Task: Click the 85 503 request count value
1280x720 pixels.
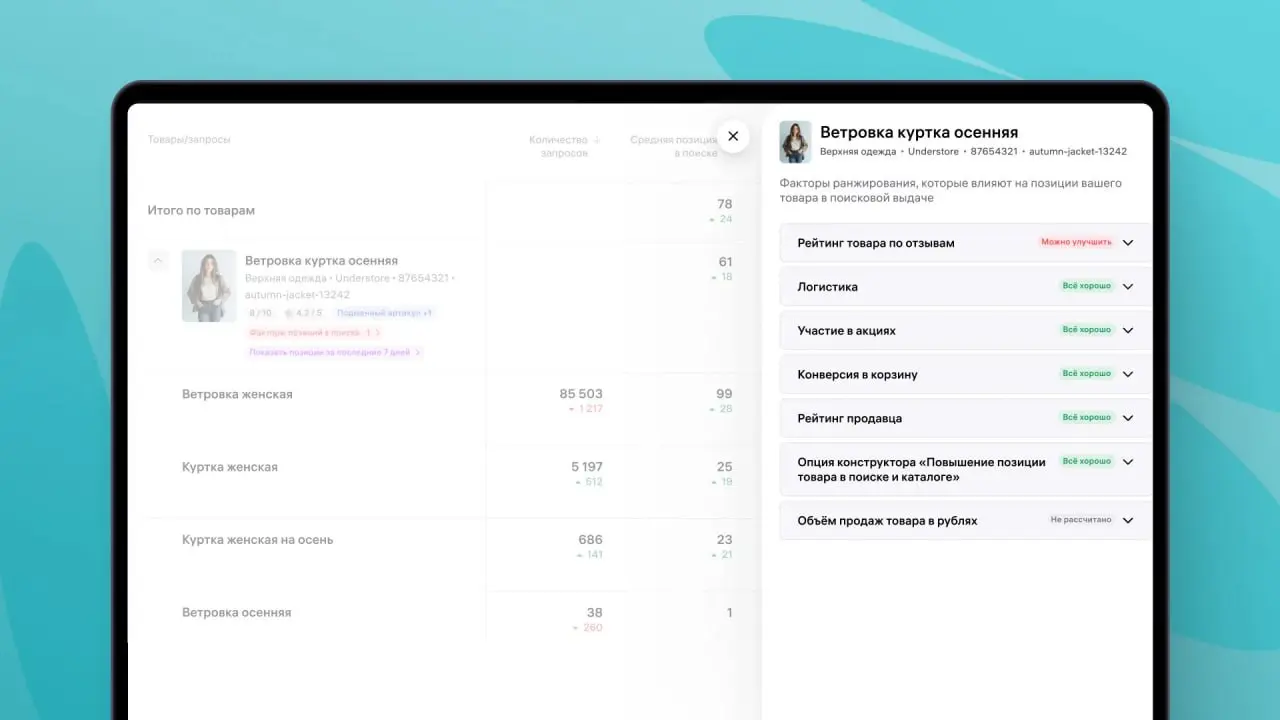Action: coord(581,394)
